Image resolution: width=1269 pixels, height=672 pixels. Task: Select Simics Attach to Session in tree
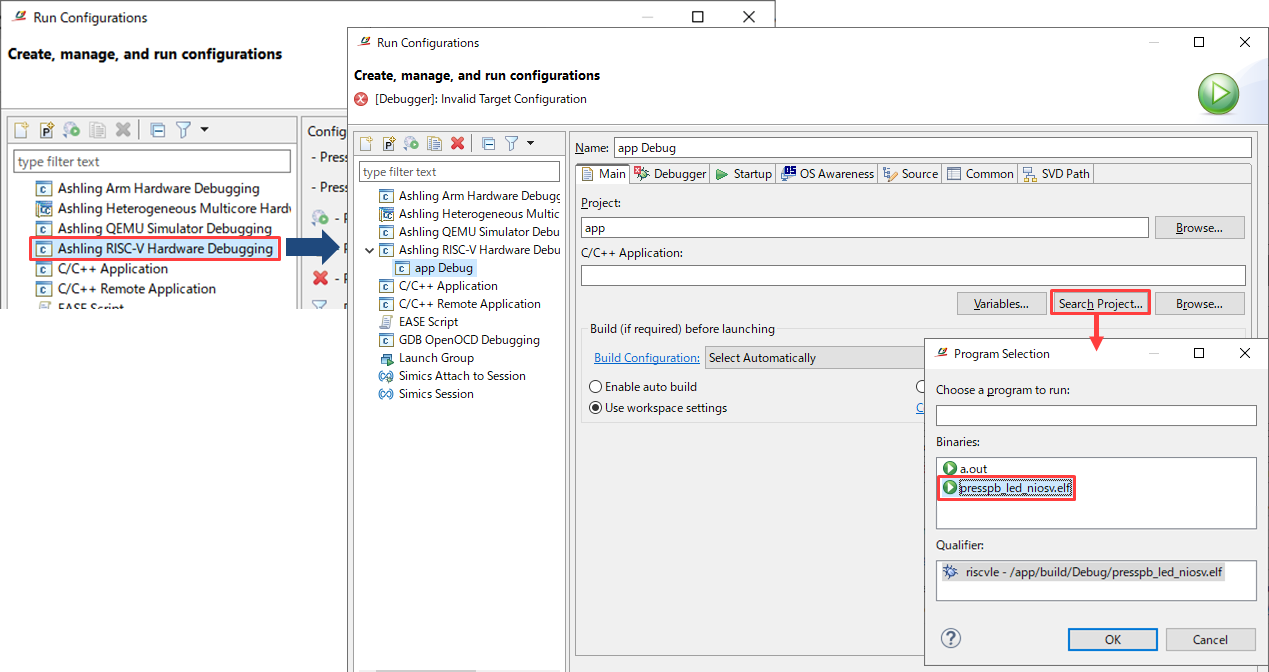(x=452, y=376)
